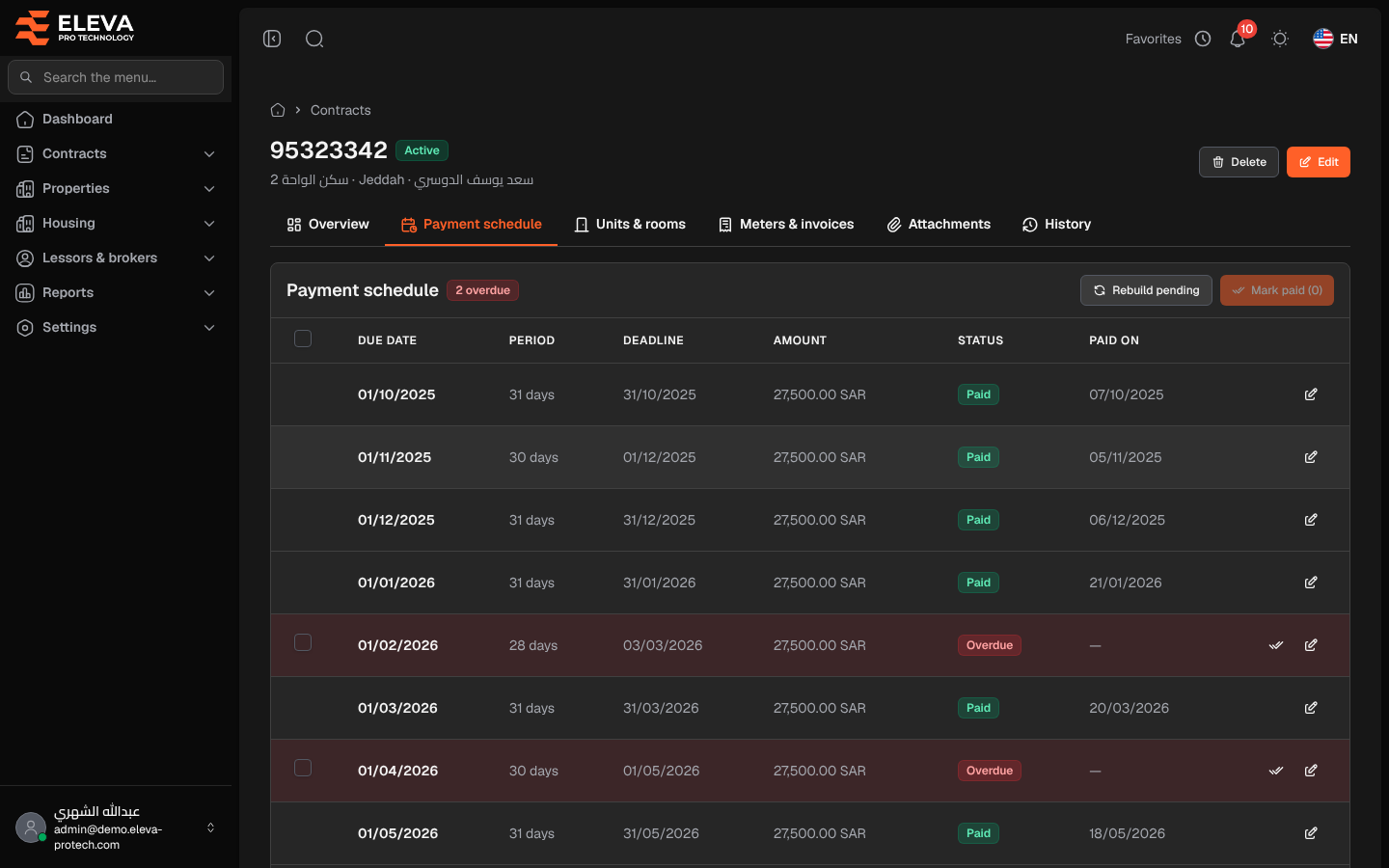Click the 28 days period cell

(533, 645)
